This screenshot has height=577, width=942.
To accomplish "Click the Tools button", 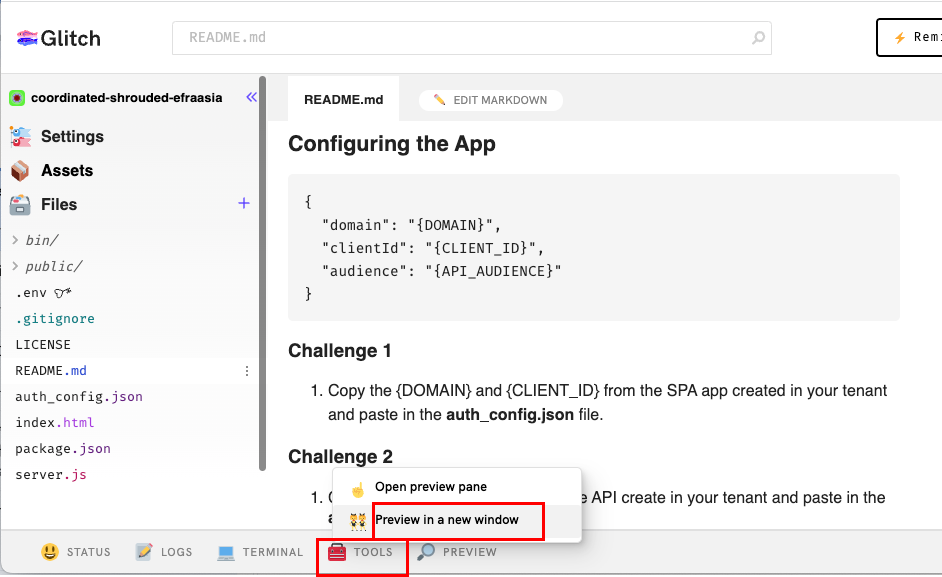I will click(x=361, y=552).
